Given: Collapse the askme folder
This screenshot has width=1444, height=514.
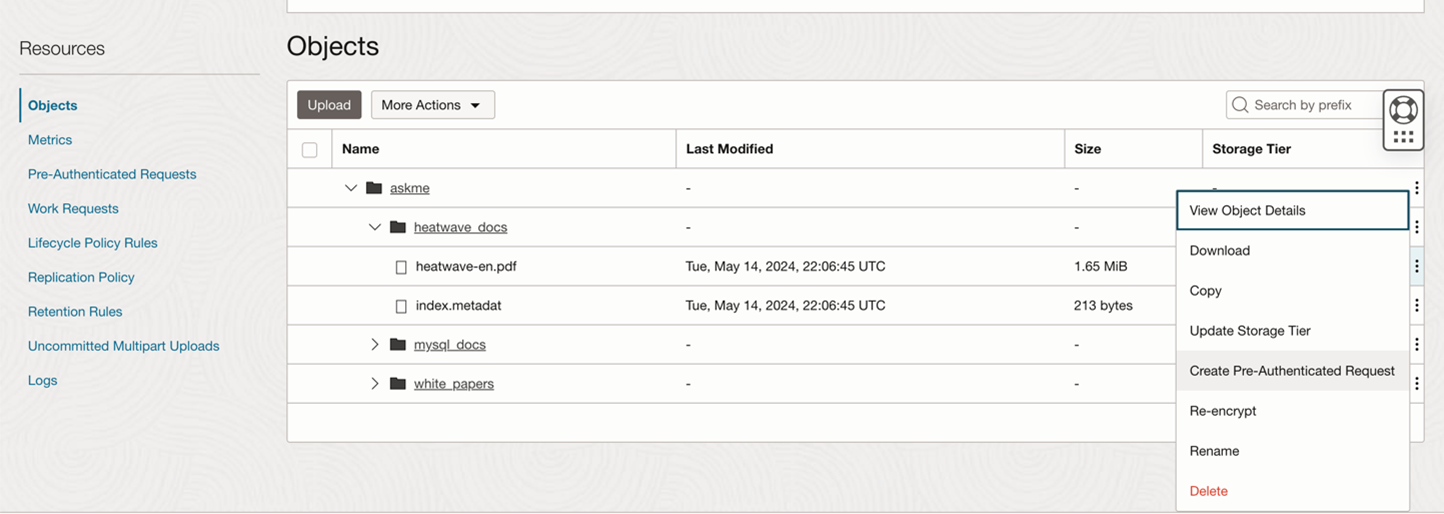Looking at the screenshot, I should [351, 188].
